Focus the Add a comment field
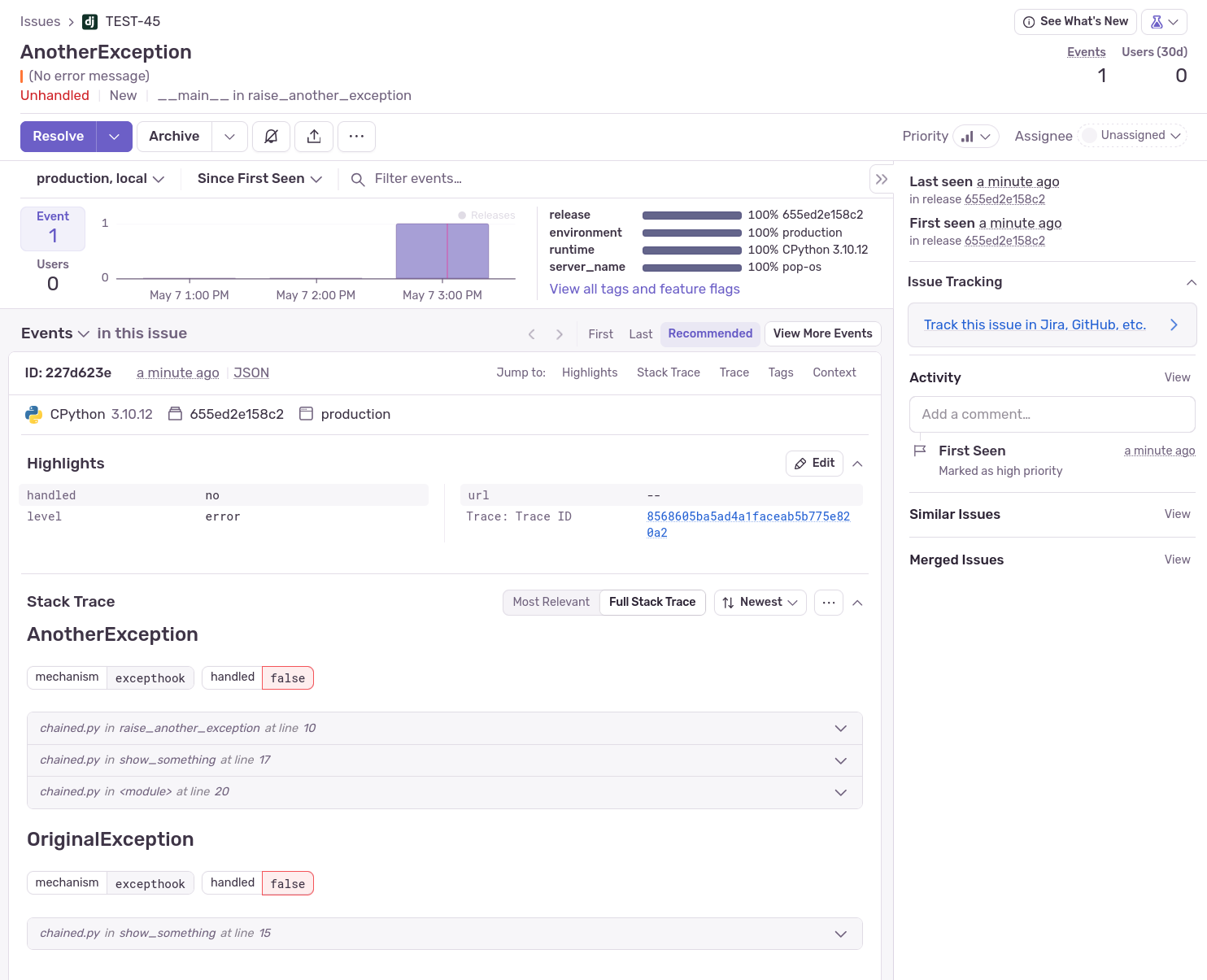Screen dimensions: 1207x980 [1052, 415]
